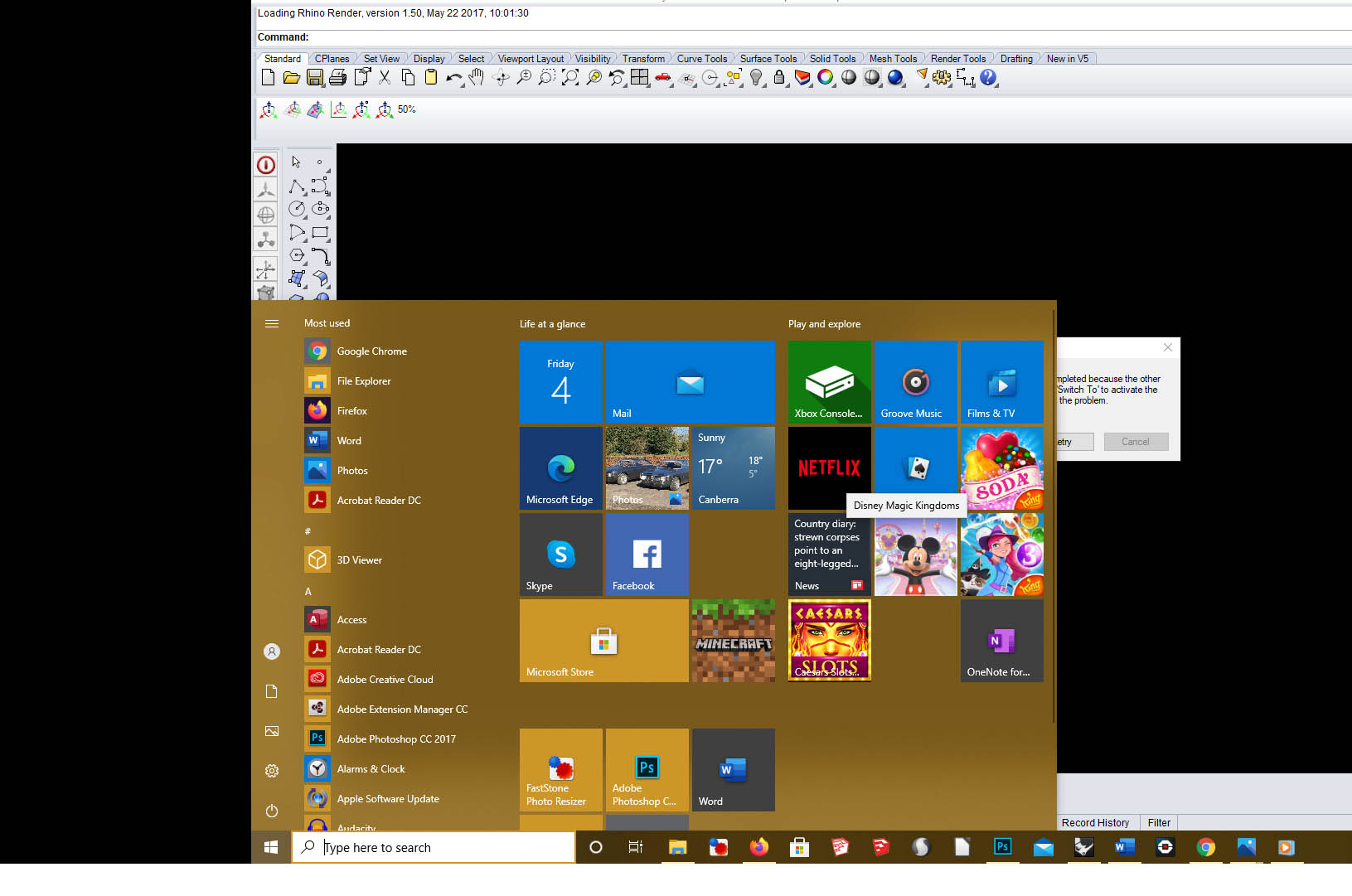The image size is (1352, 896).
Task: Open the Microsoft Edge tile
Action: click(x=561, y=468)
